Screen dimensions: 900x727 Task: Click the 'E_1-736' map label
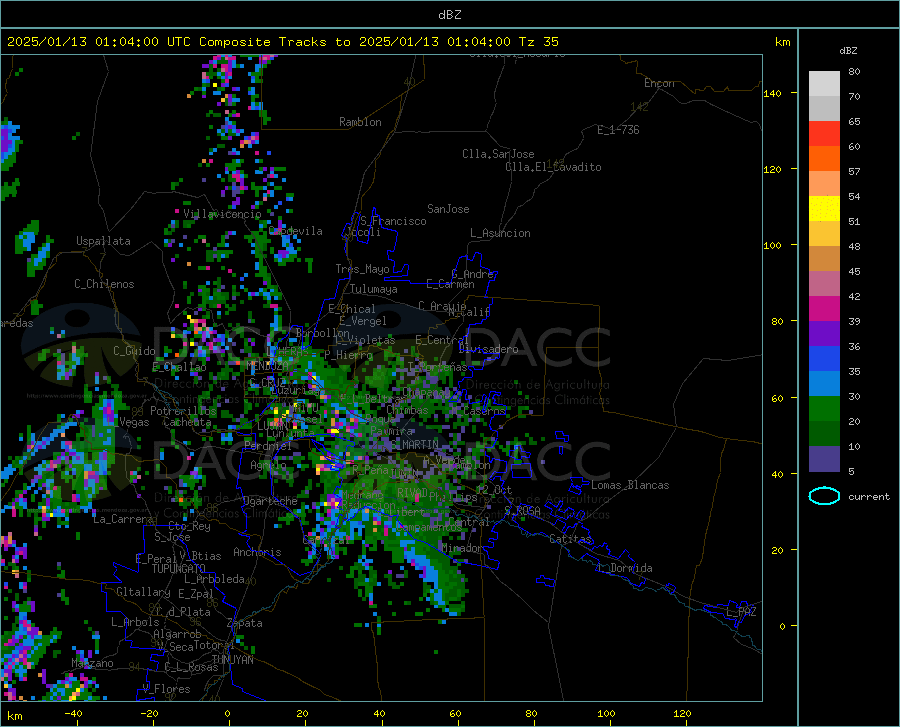pyautogui.click(x=618, y=130)
